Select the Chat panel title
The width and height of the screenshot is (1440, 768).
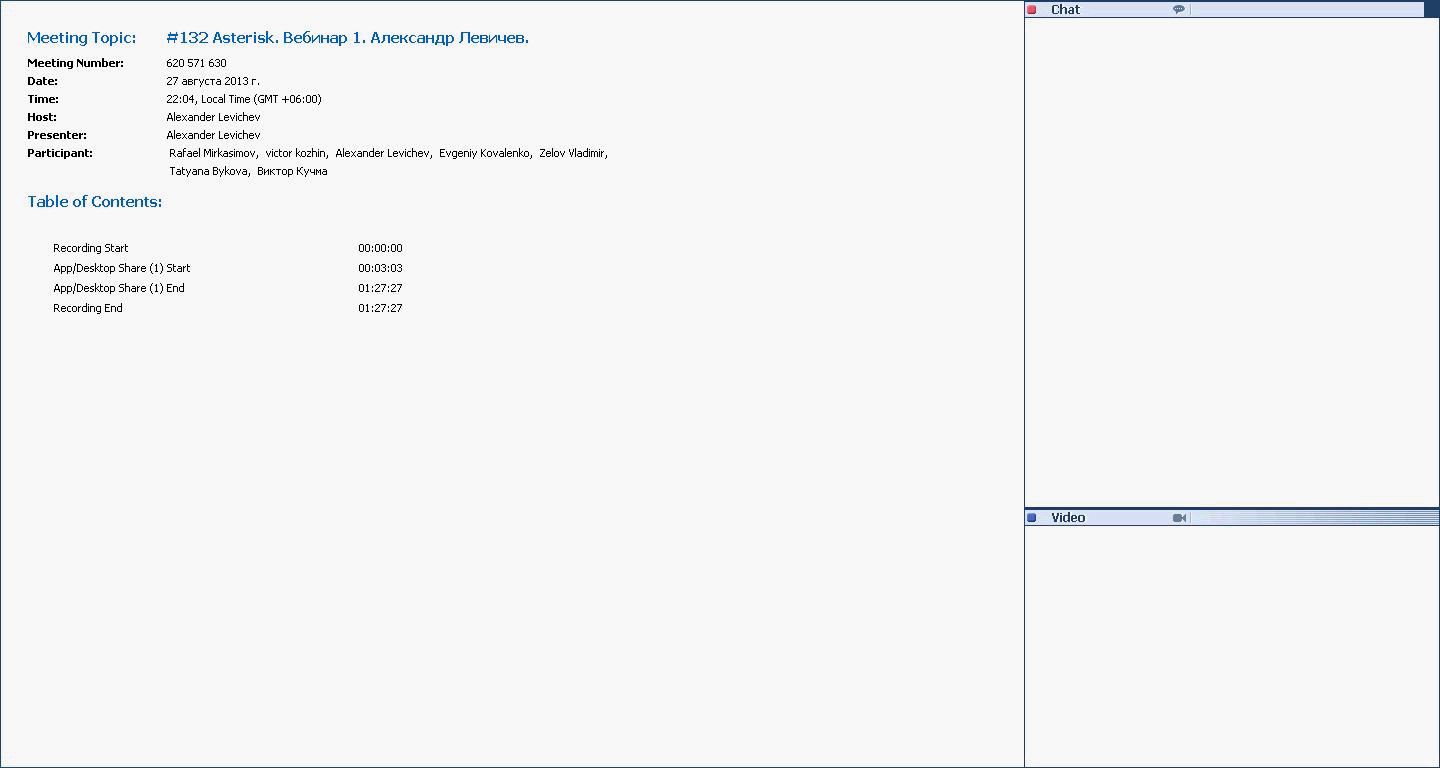coord(1065,10)
